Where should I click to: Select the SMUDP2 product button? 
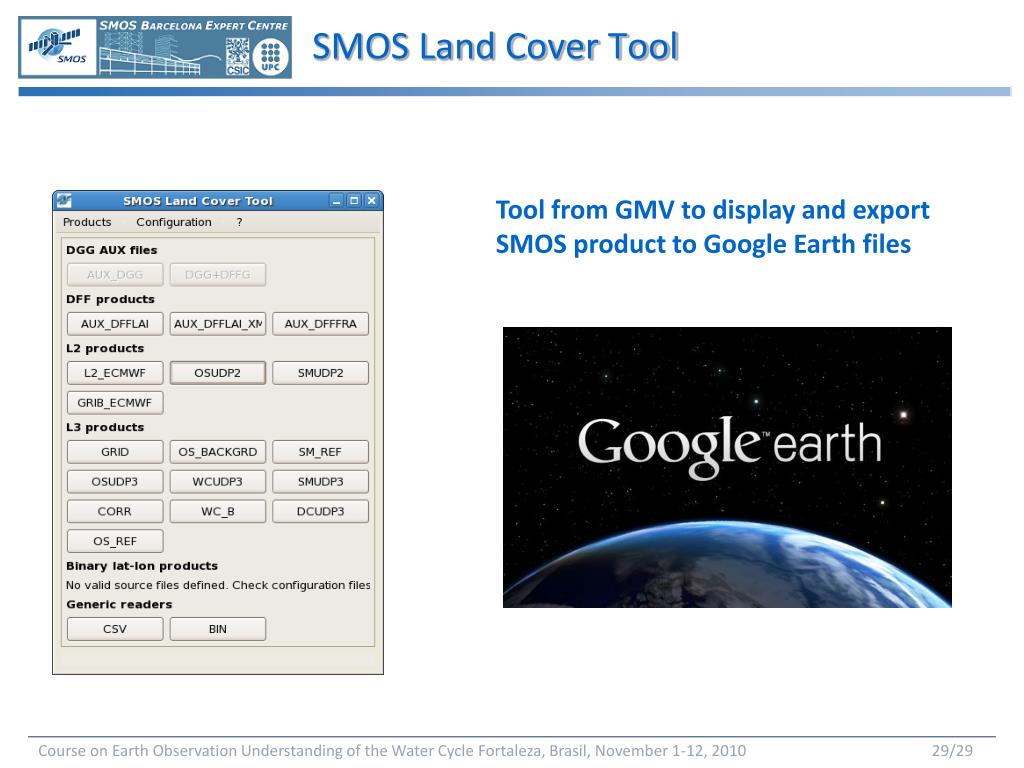tap(320, 373)
